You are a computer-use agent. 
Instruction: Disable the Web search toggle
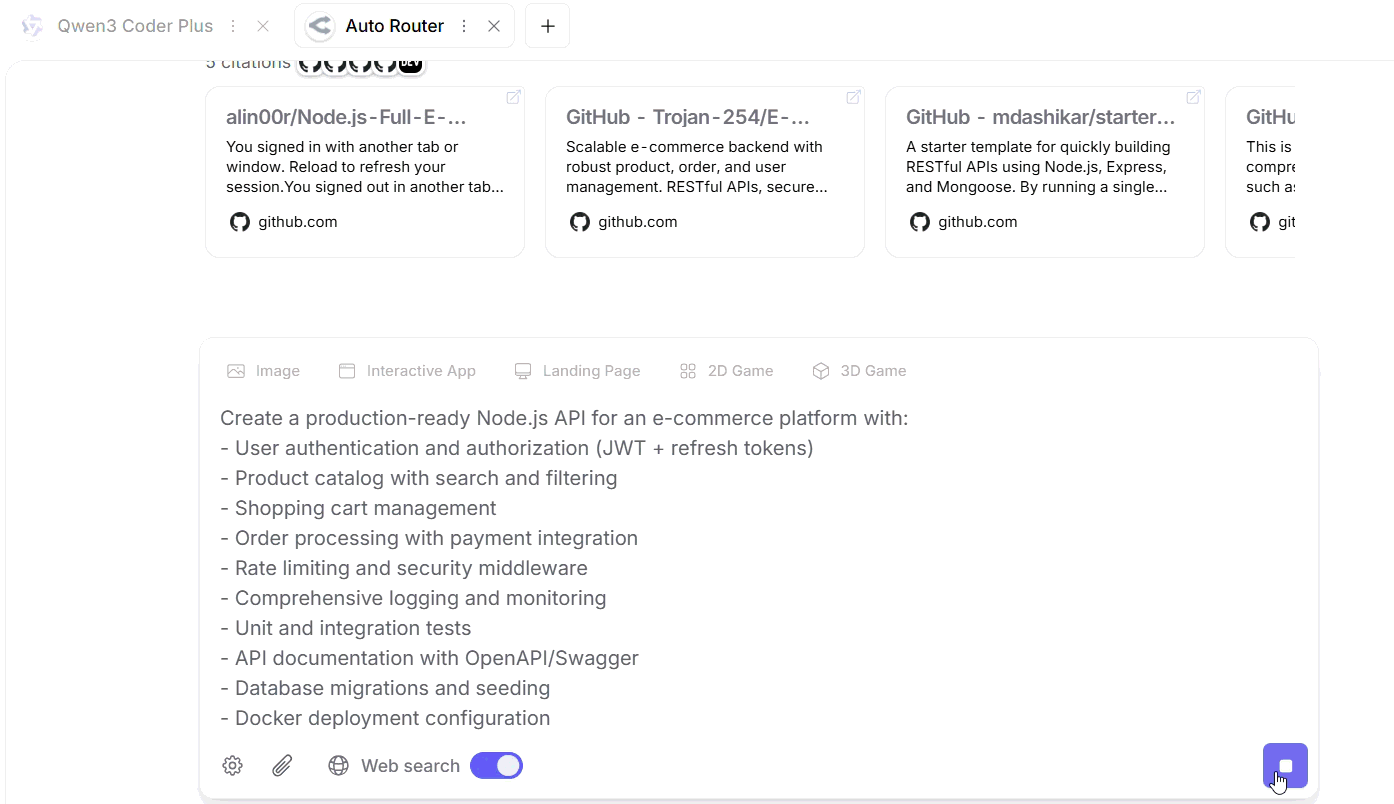click(496, 766)
